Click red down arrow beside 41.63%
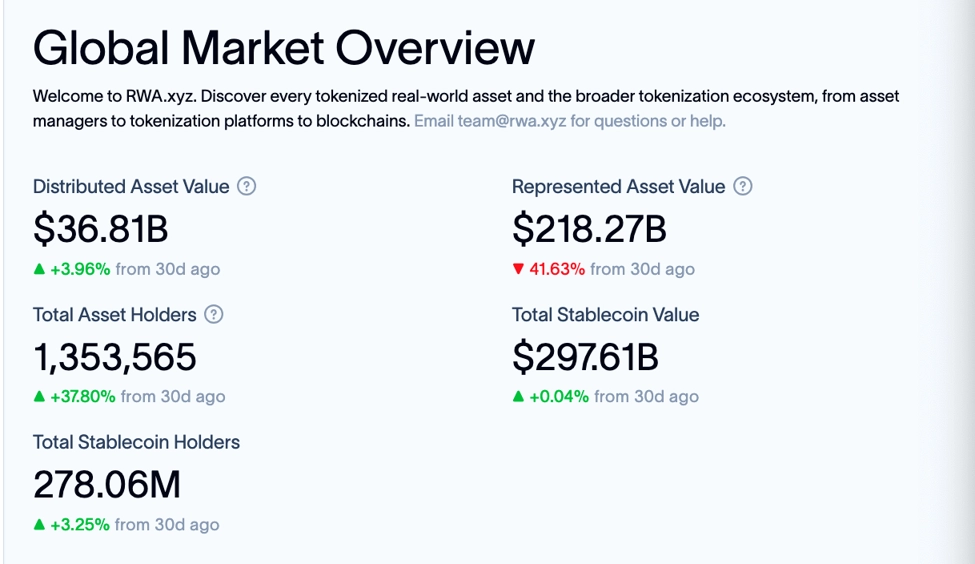The width and height of the screenshot is (975, 564). (518, 269)
